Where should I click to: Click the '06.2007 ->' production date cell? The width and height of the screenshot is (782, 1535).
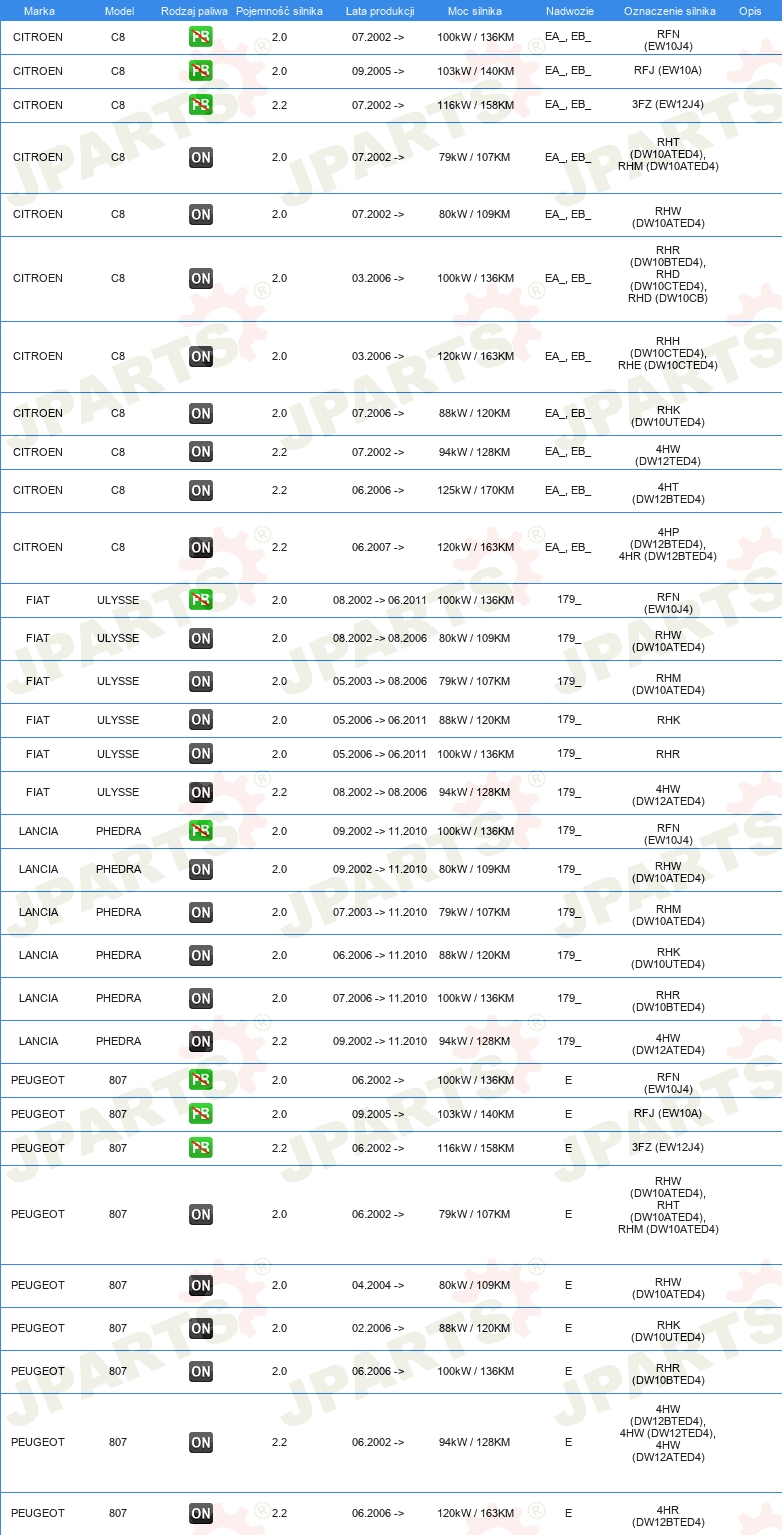pos(378,547)
